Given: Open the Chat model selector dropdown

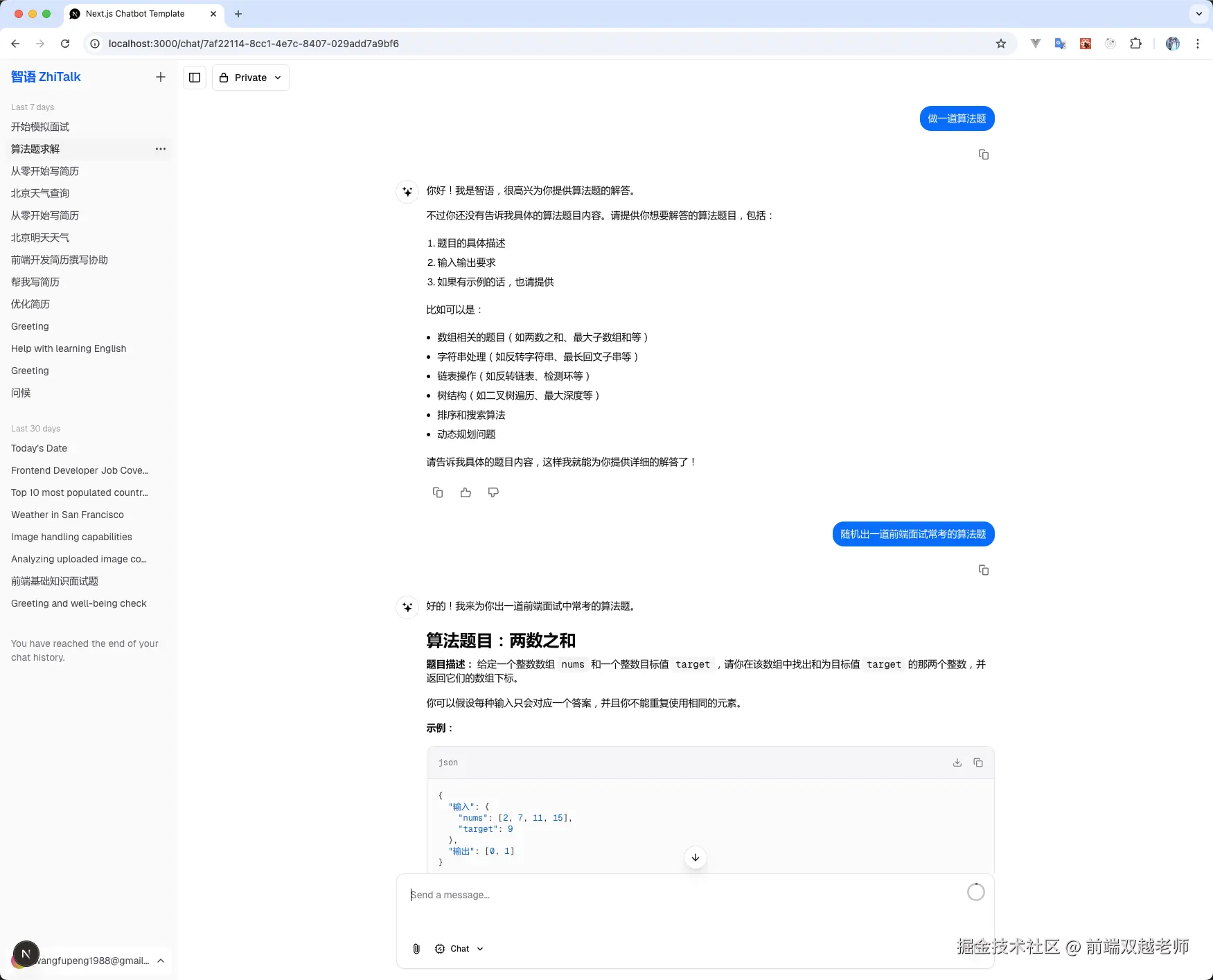Looking at the screenshot, I should click(x=459, y=948).
